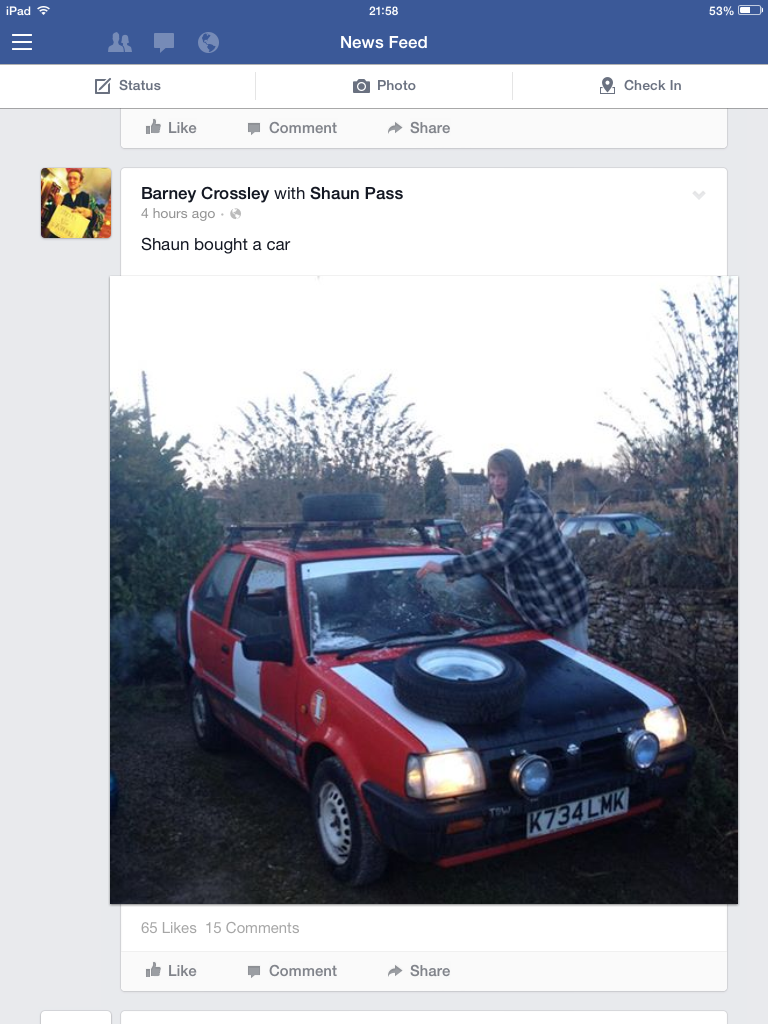
Task: Share Barney Crossley's car post
Action: [419, 971]
